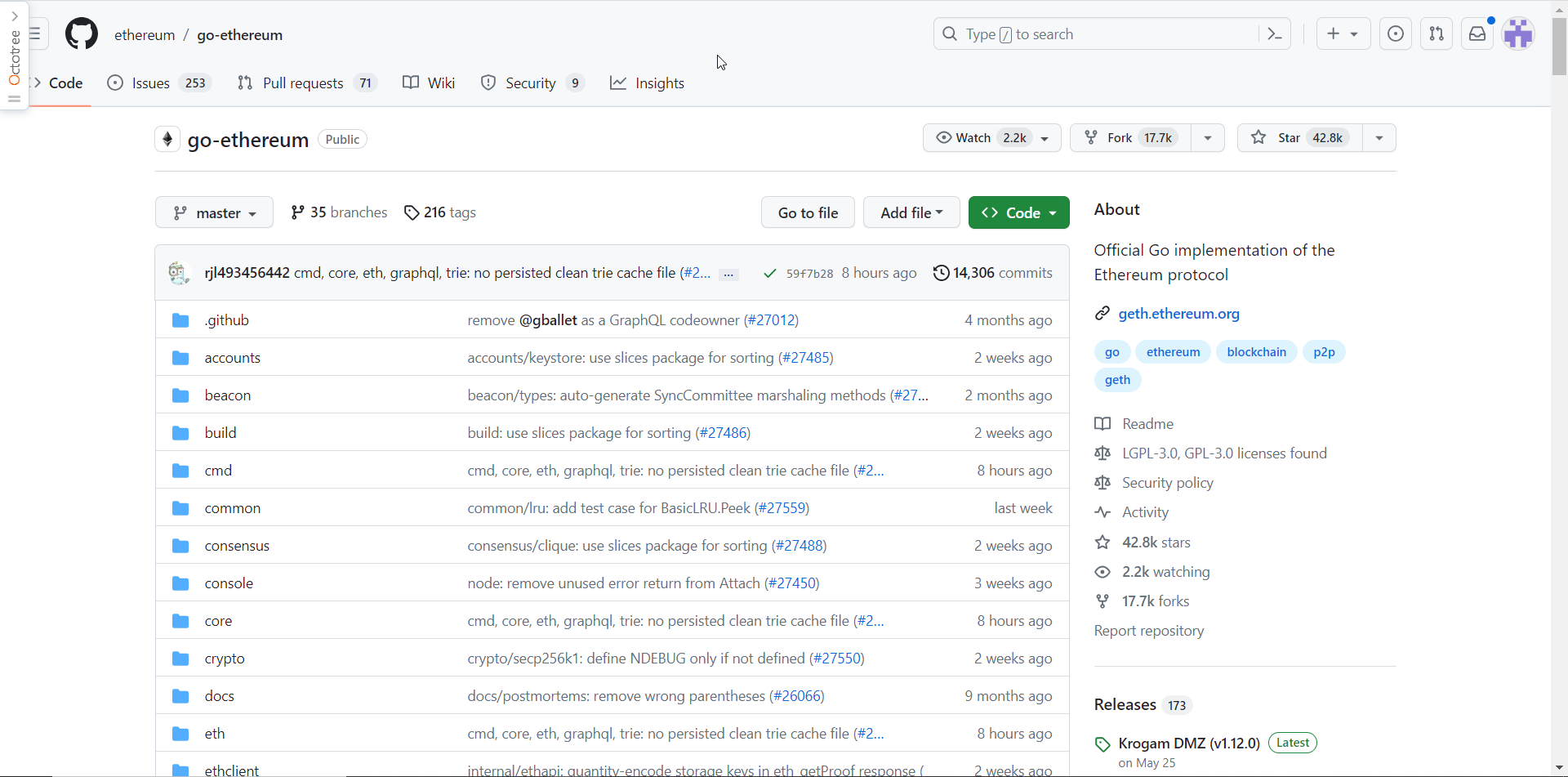
Task: Open the 59f7b28 commit hash link
Action: click(809, 274)
